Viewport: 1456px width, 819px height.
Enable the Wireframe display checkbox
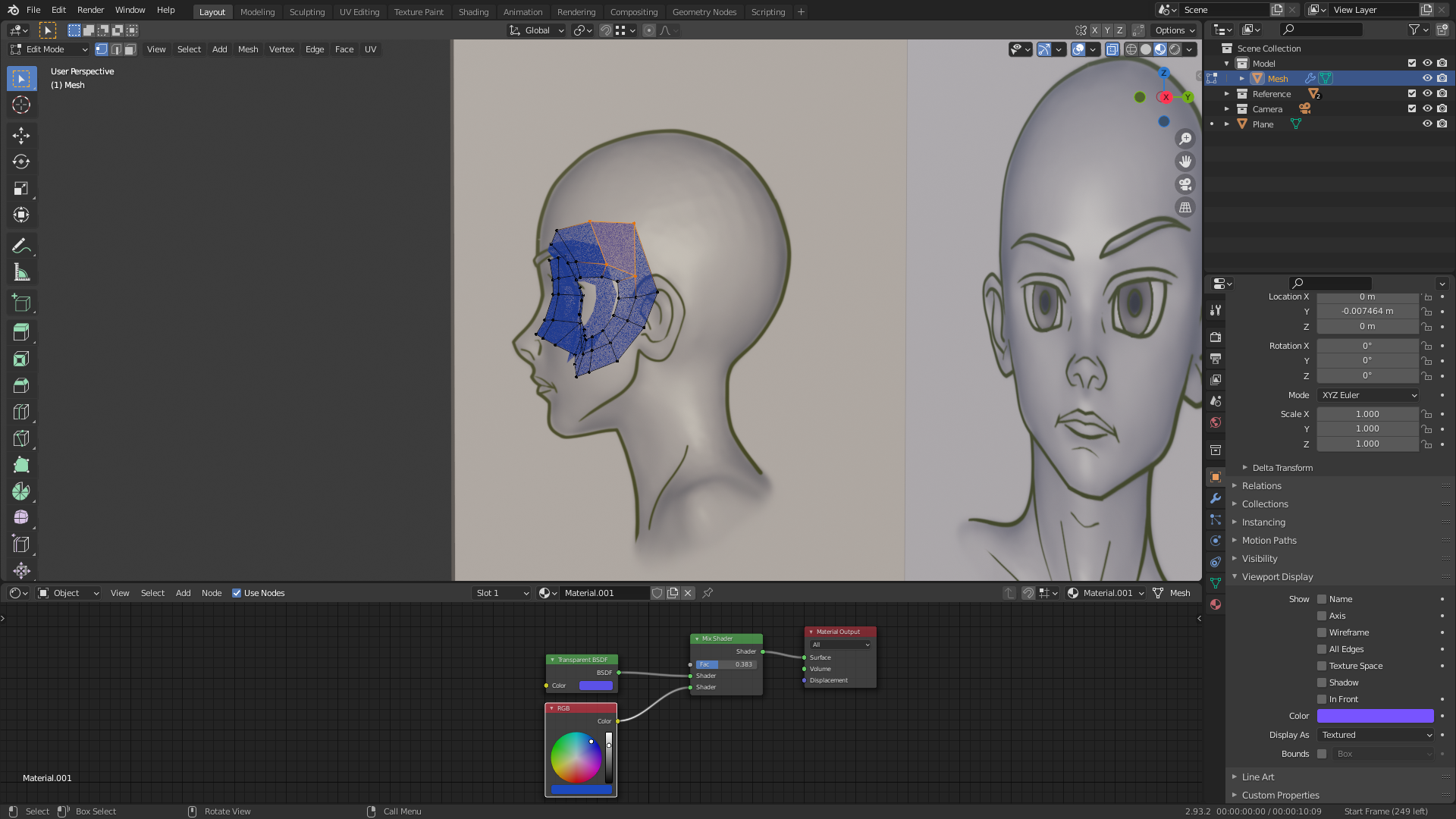[1322, 632]
